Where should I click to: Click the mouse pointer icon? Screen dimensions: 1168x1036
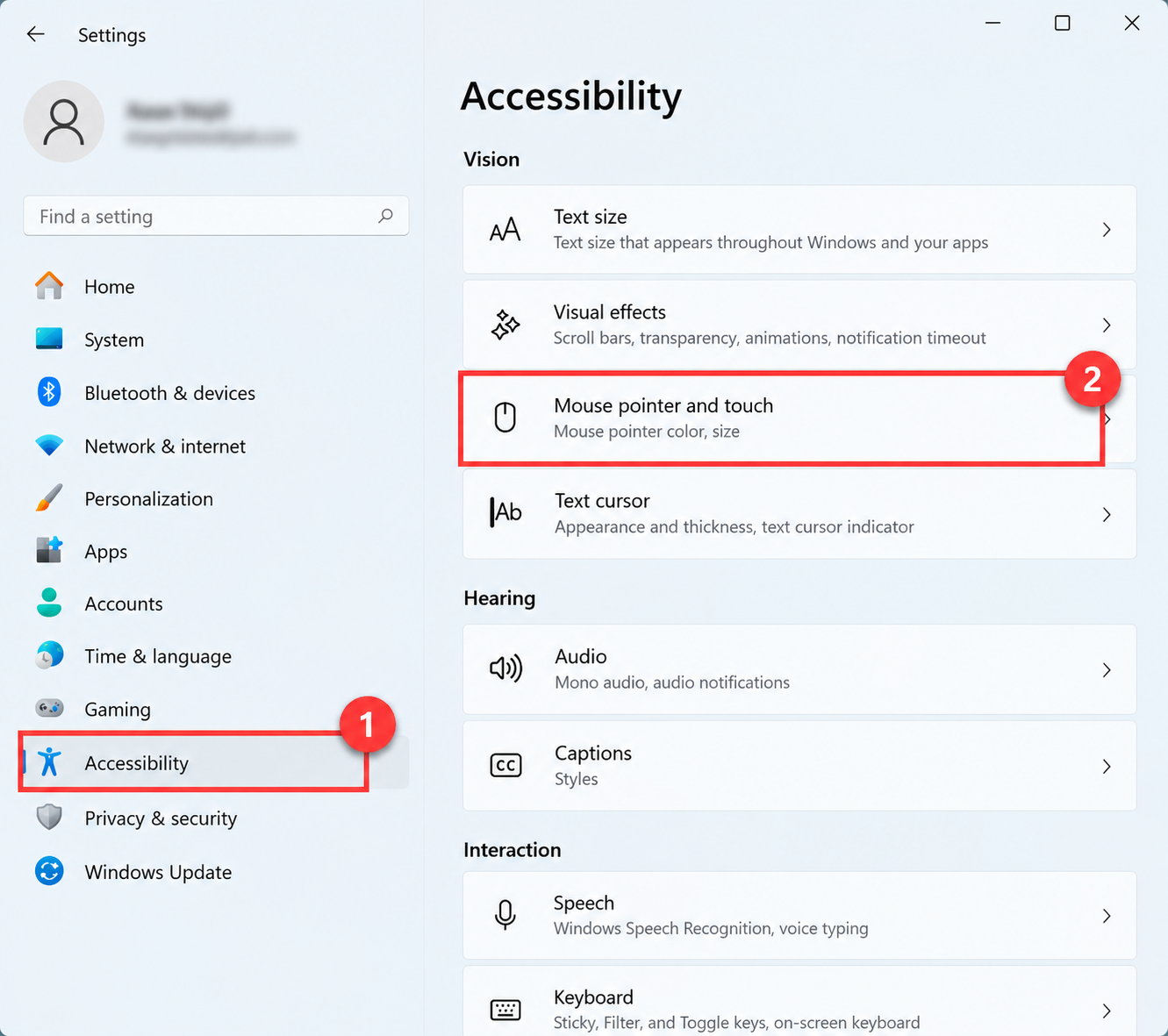505,418
